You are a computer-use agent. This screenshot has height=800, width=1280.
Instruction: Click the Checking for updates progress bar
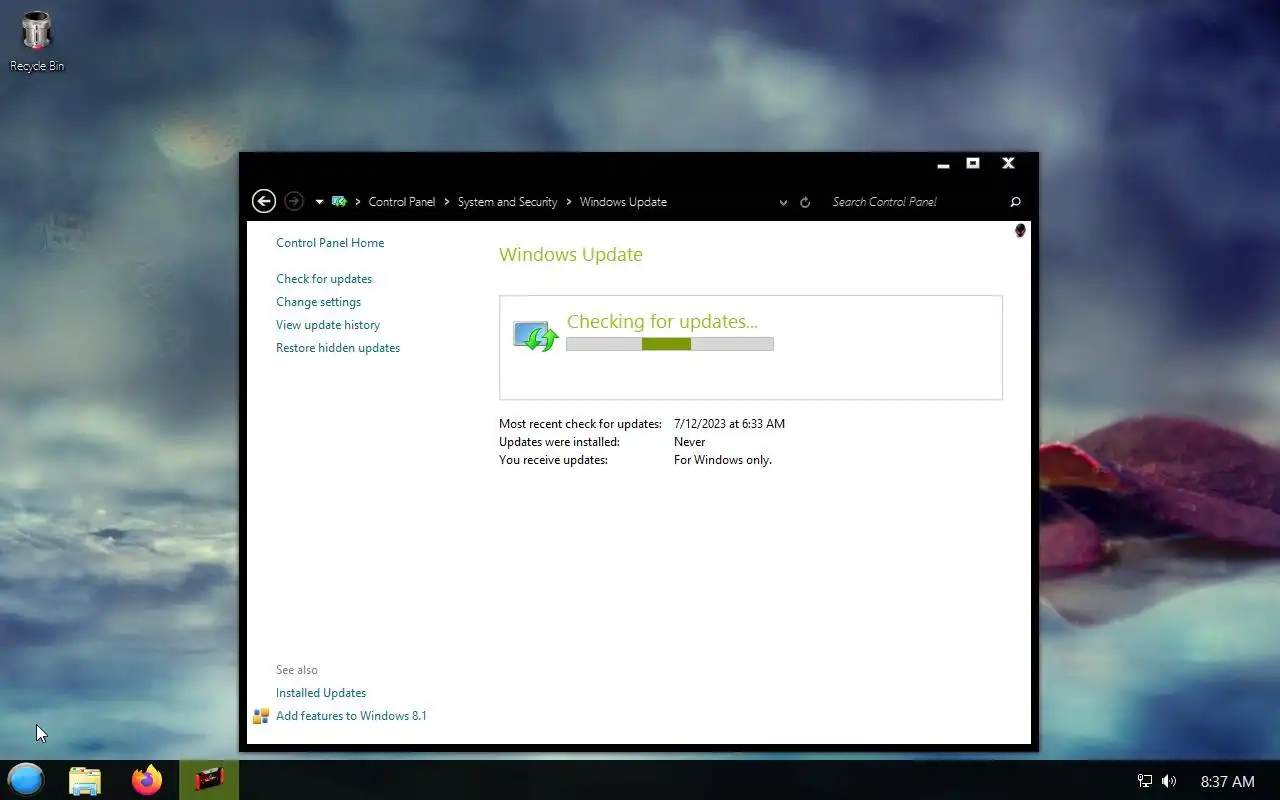pos(670,344)
